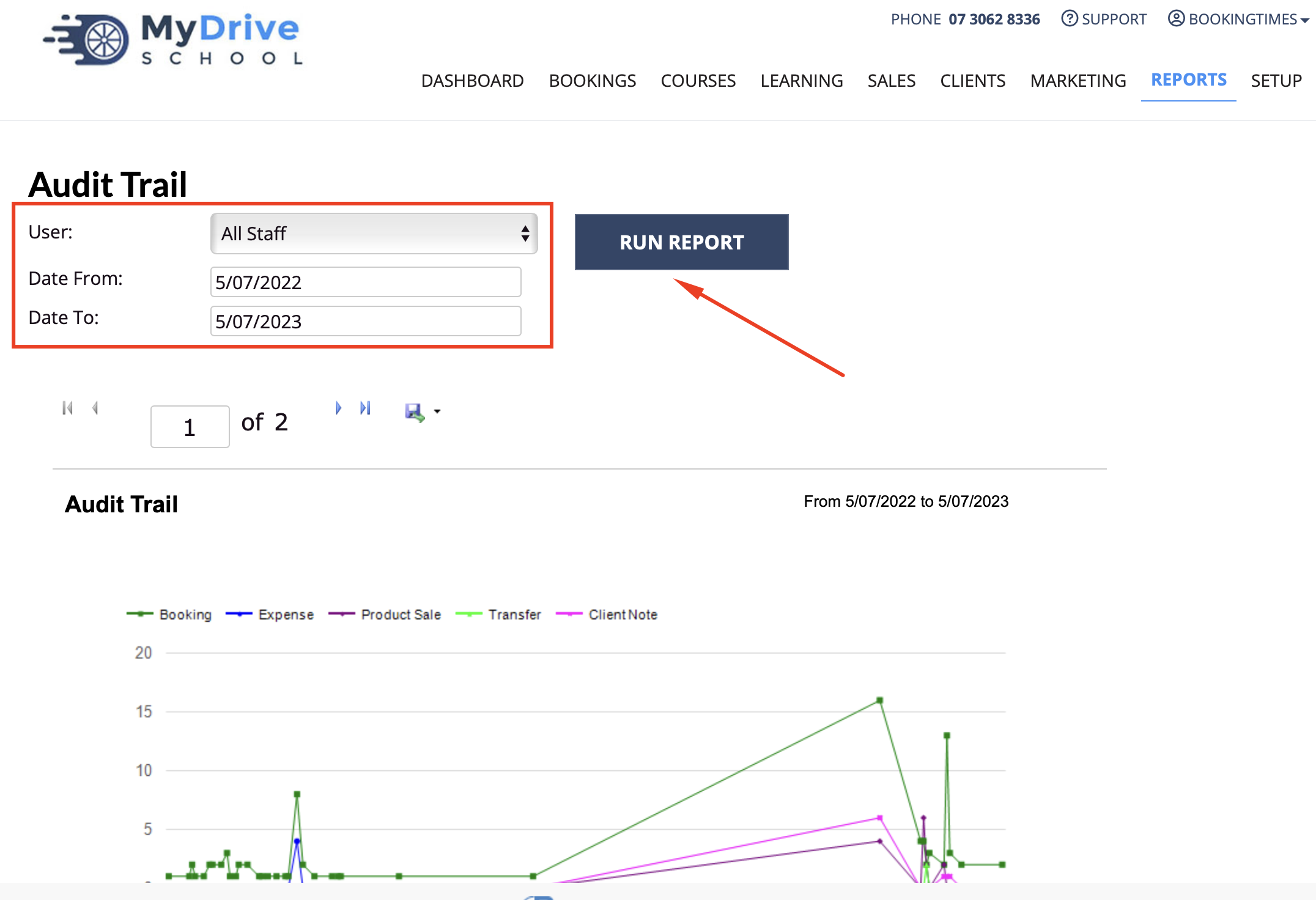
Task: Click the 'User:' label
Action: click(51, 232)
